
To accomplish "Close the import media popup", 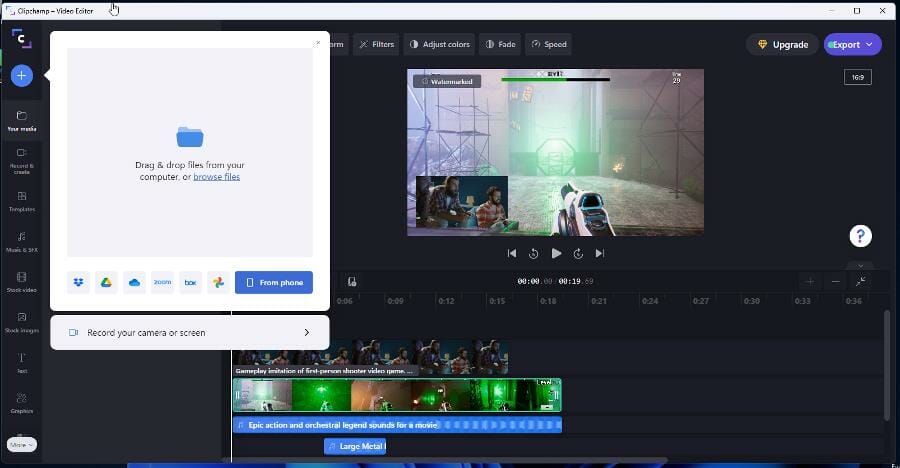I will point(318,42).
